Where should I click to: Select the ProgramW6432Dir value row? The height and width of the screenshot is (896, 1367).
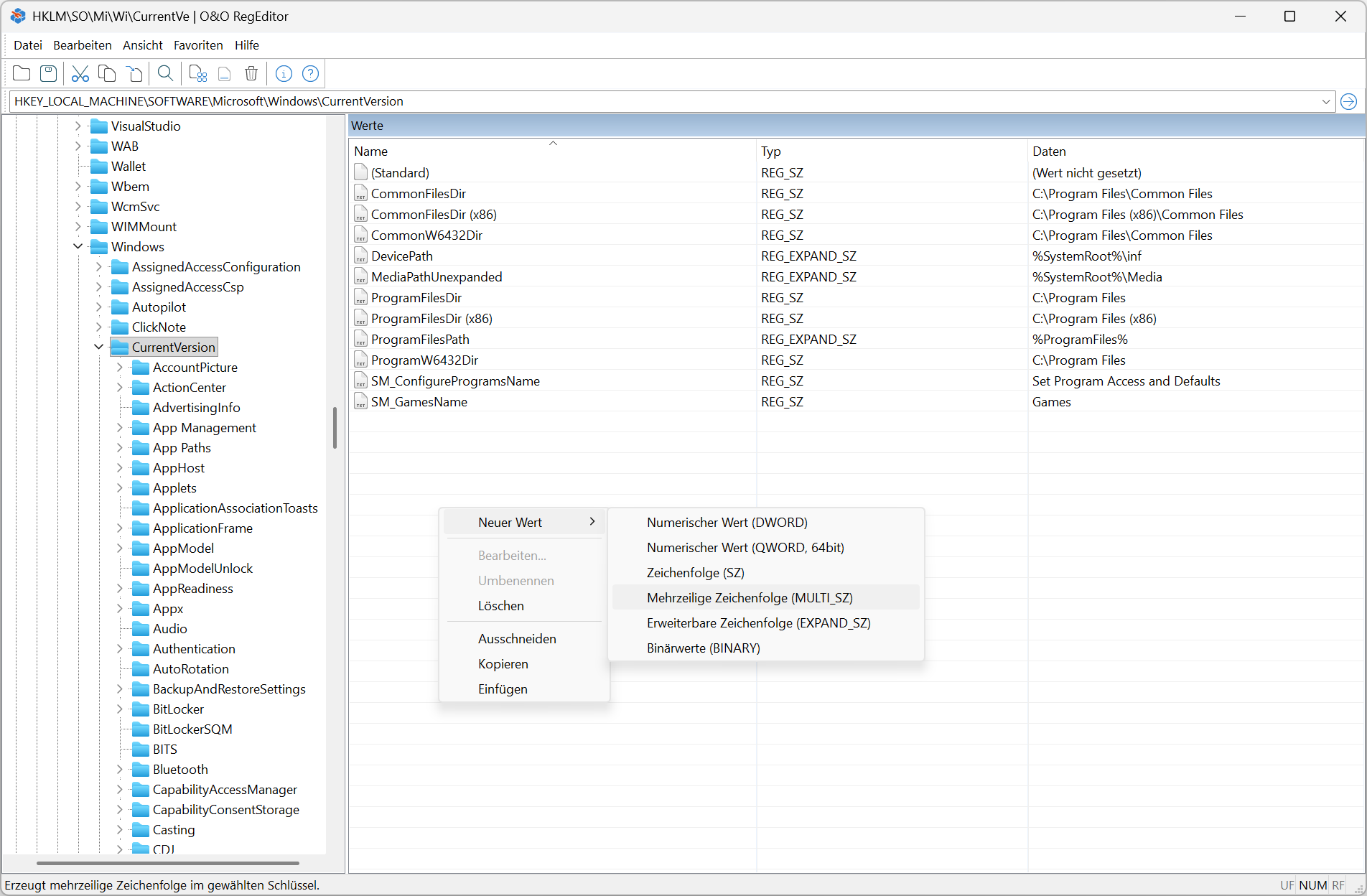pos(857,360)
